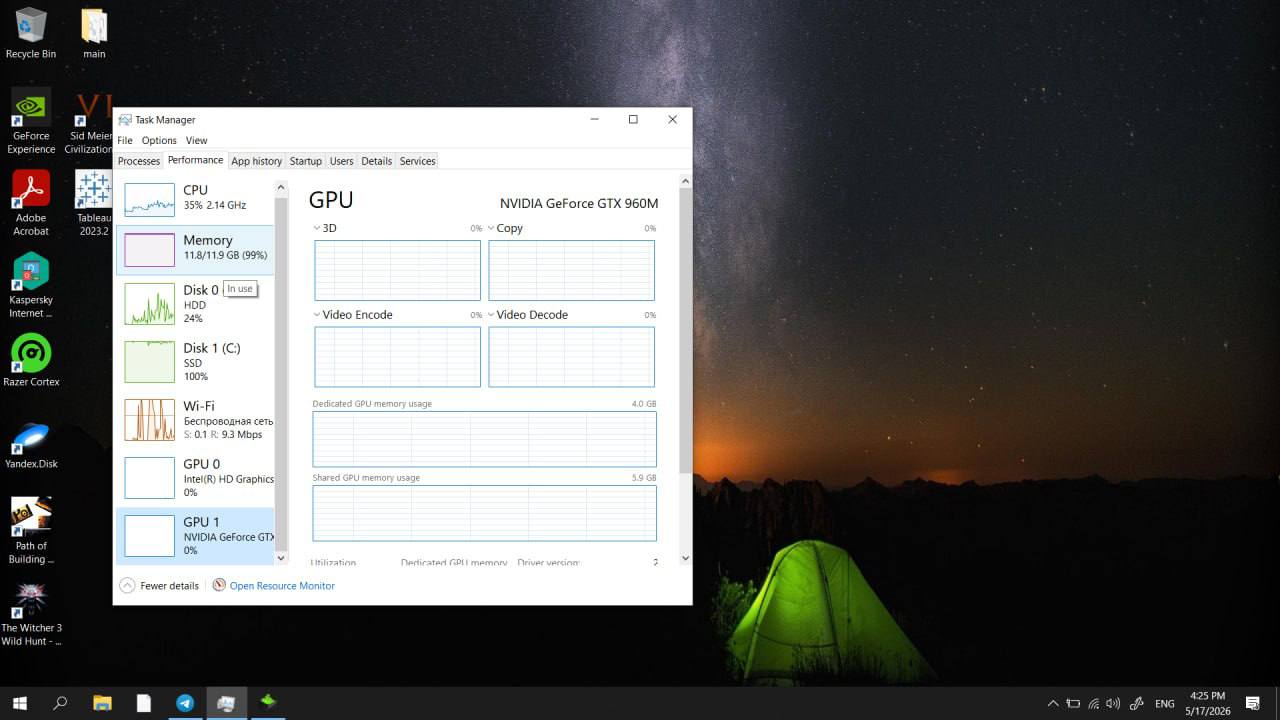Launch The Witcher 3 Wild Hunt shortcut
The width and height of the screenshot is (1280, 720).
31,613
